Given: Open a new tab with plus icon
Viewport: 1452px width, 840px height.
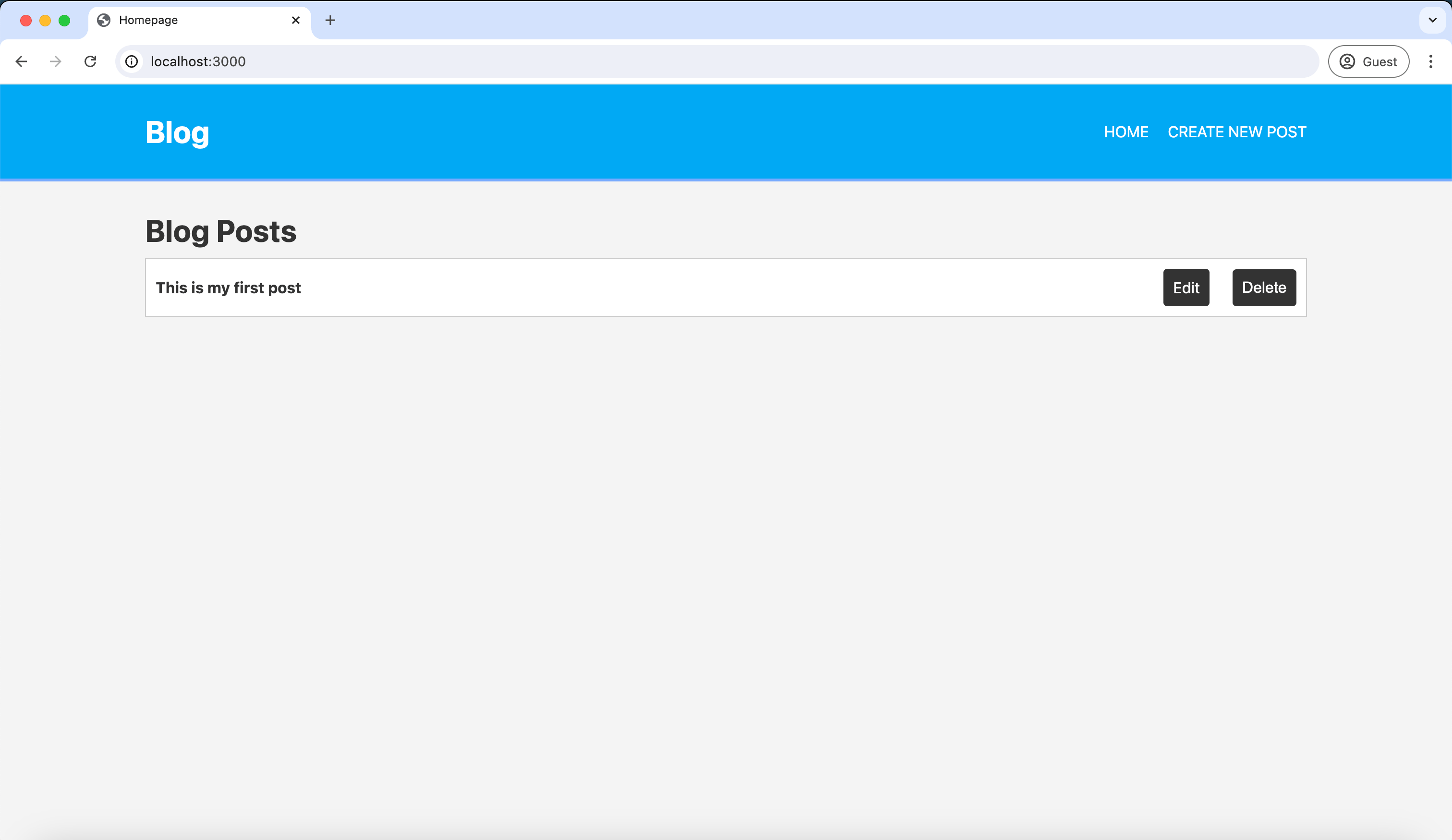Looking at the screenshot, I should point(330,21).
